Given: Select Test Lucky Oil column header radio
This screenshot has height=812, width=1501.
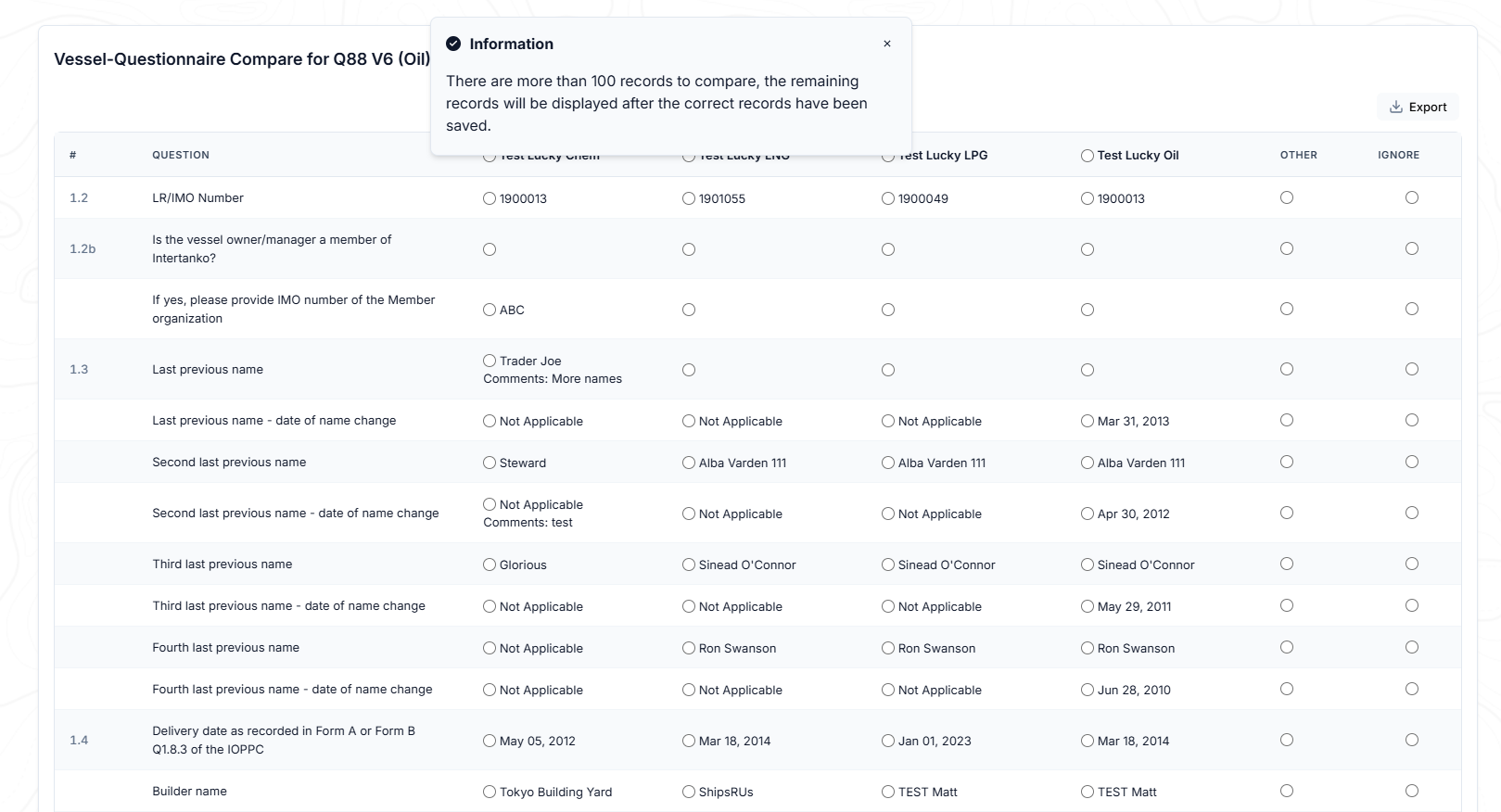Looking at the screenshot, I should coord(1088,156).
